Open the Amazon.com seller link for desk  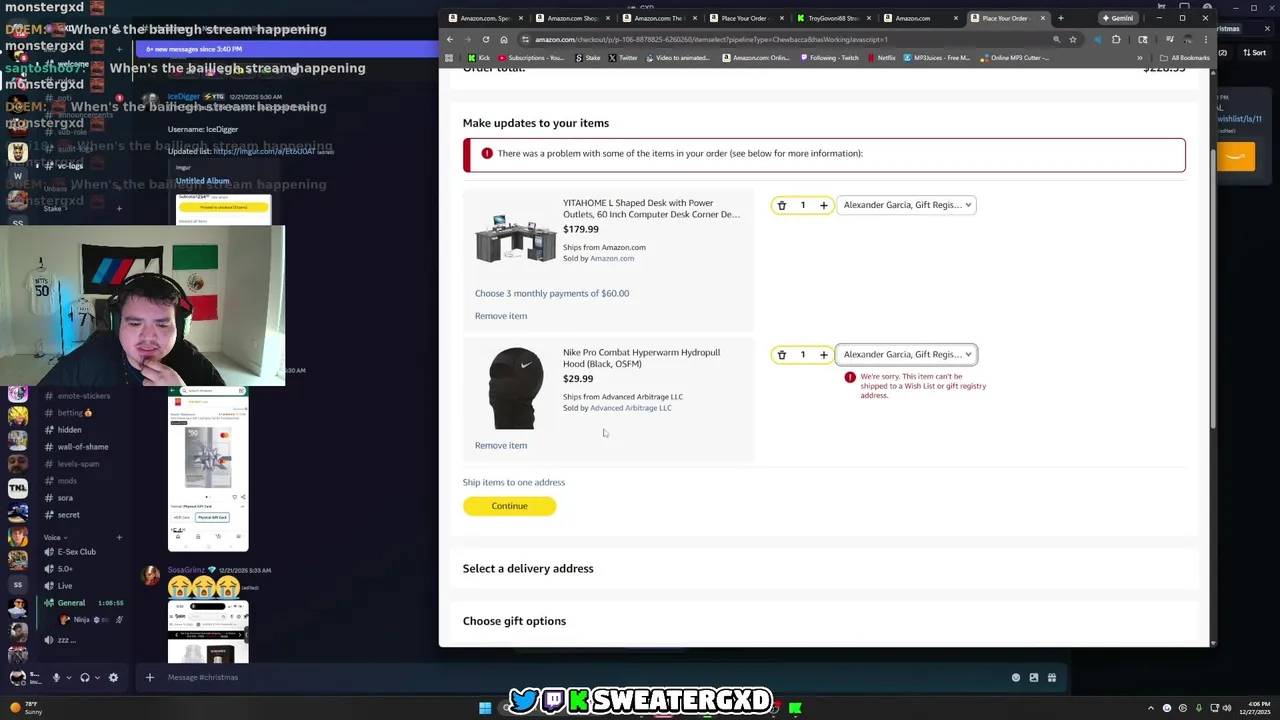pos(612,259)
